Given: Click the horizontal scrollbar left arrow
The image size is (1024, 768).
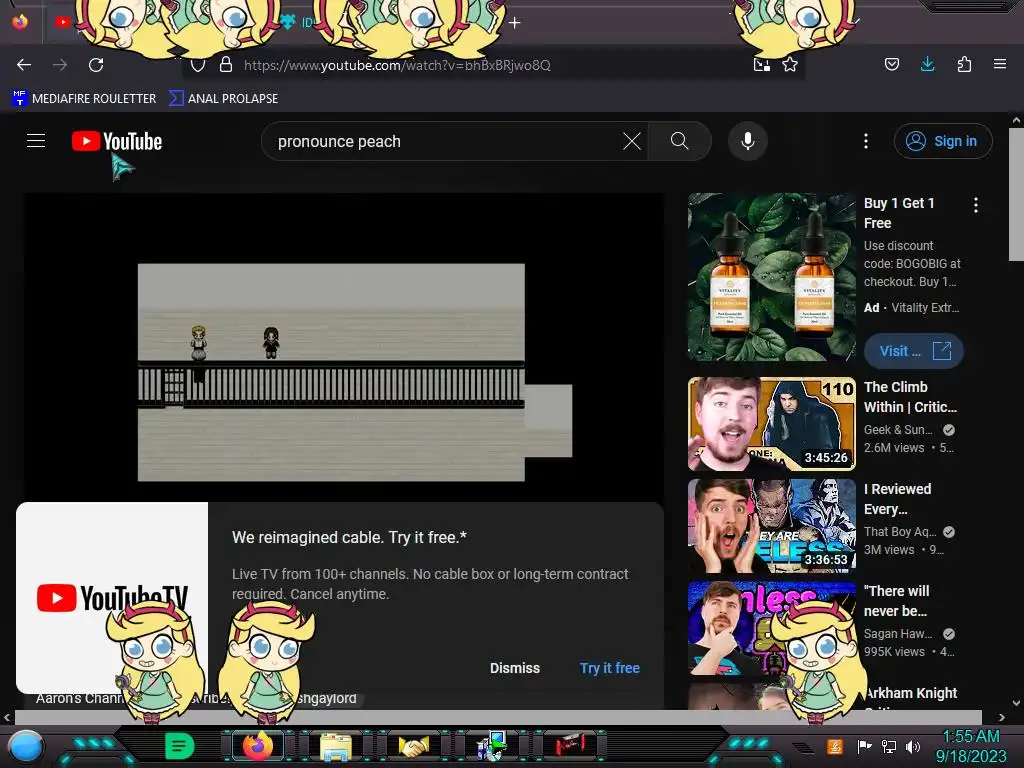Looking at the screenshot, I should 7,717.
